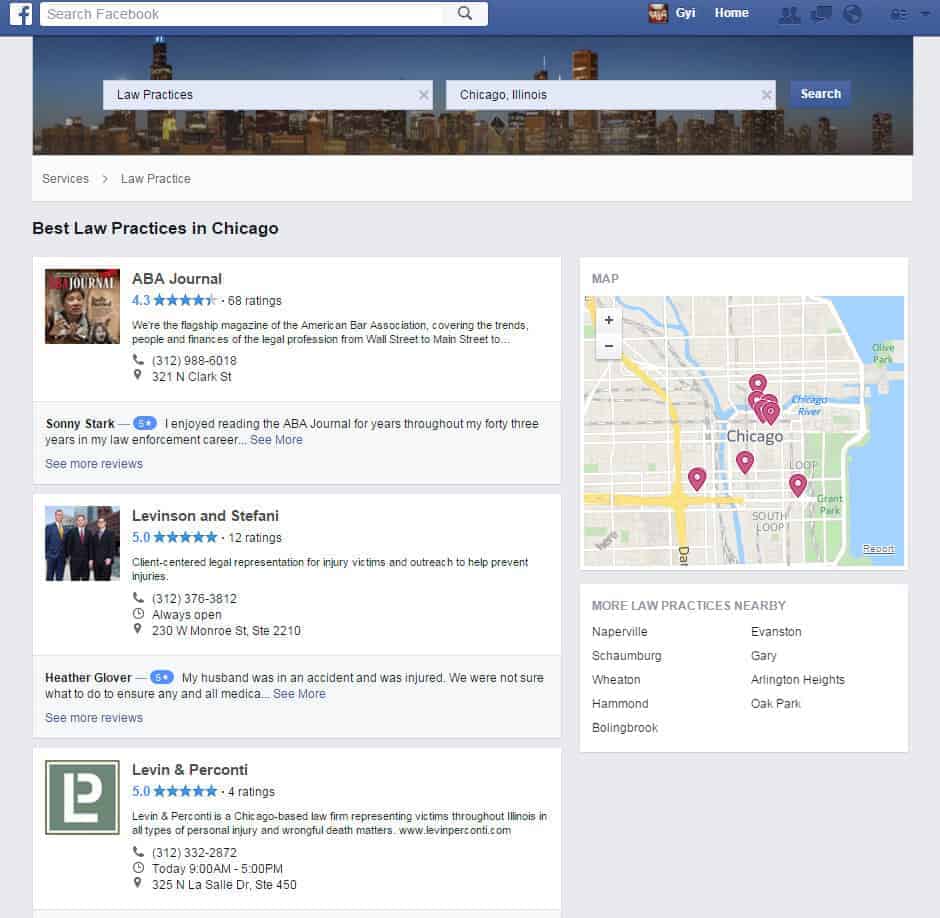This screenshot has height=918, width=940.
Task: Click the map pin near Grant Park
Action: [x=797, y=485]
